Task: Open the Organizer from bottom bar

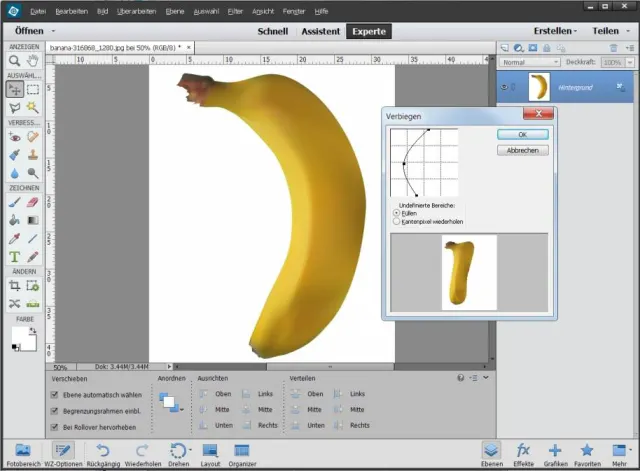Action: point(241,451)
